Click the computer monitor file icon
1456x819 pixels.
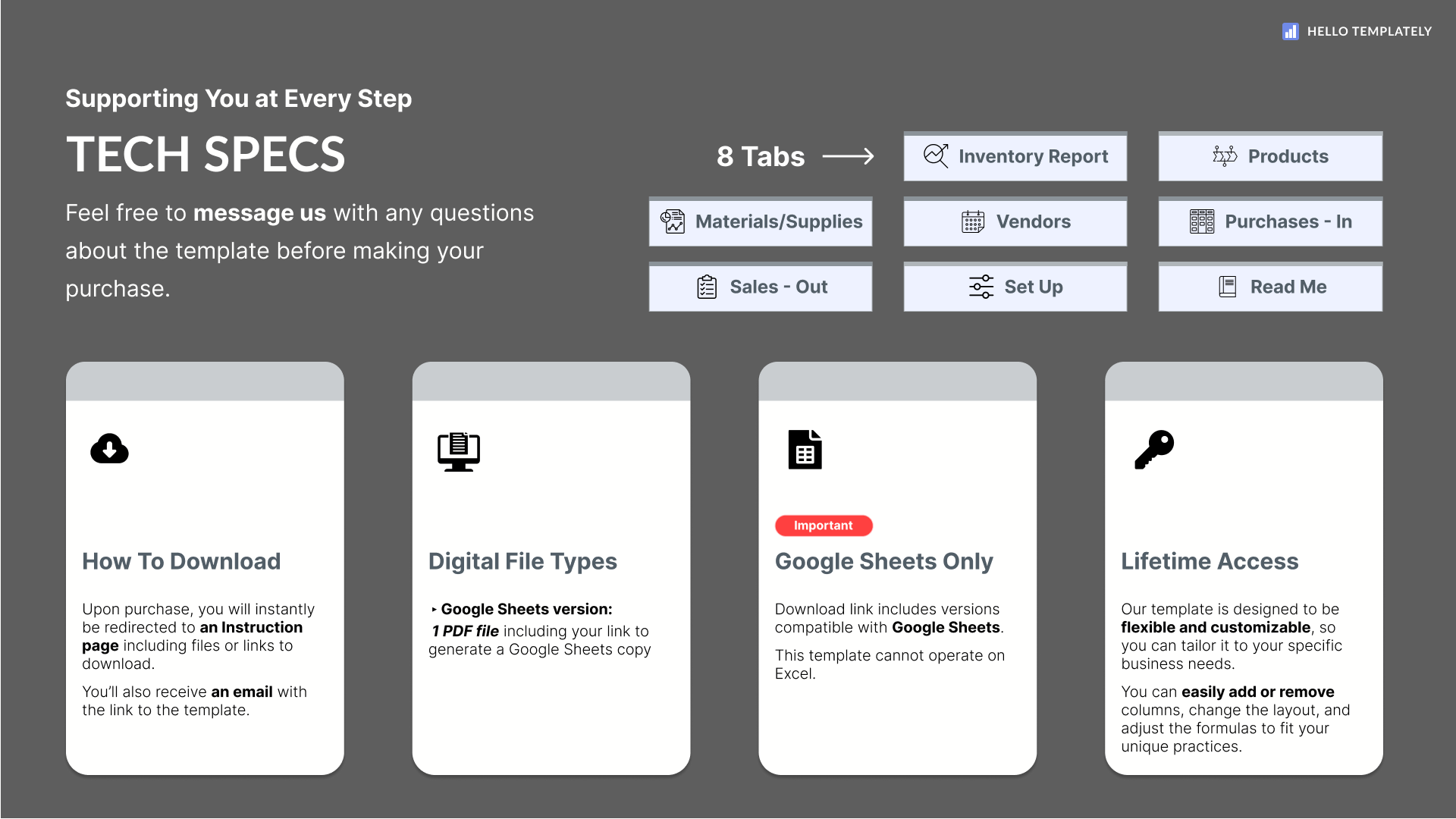point(458,451)
